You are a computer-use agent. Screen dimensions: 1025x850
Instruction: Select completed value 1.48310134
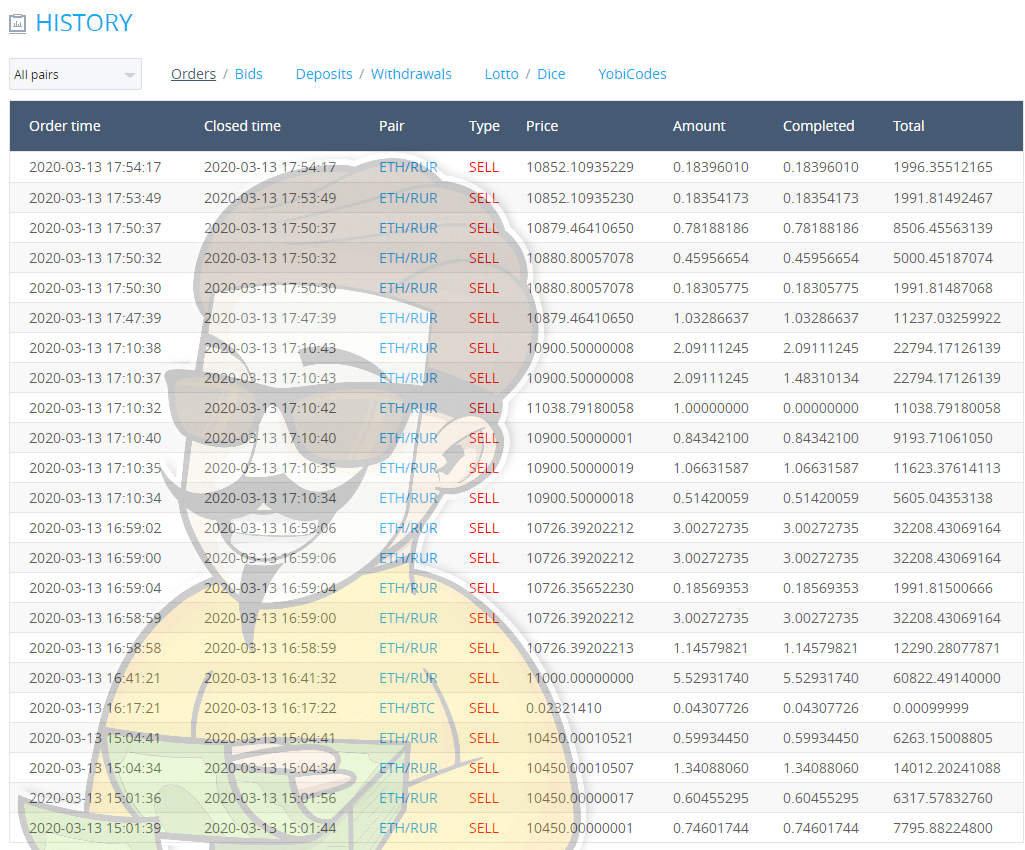[821, 379]
